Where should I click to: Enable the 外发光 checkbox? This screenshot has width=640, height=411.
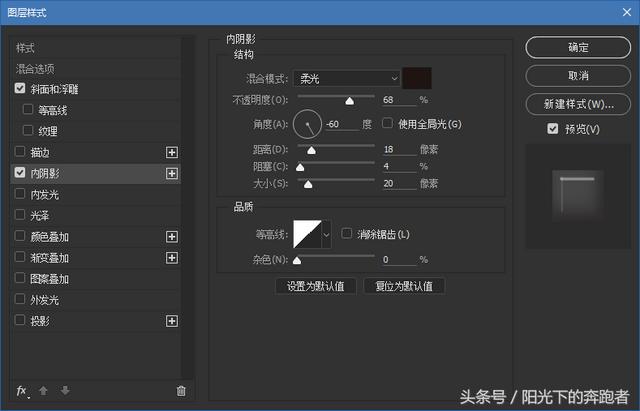[x=20, y=299]
